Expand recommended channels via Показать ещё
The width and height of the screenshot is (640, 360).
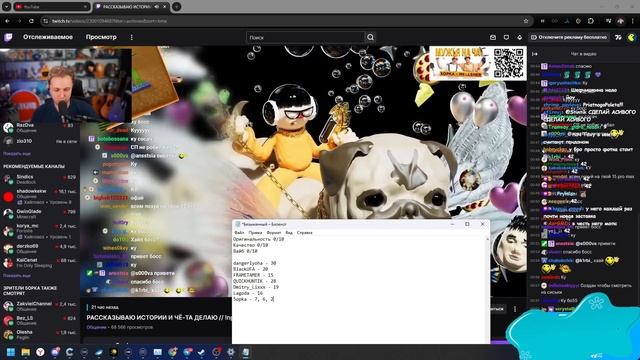17,276
